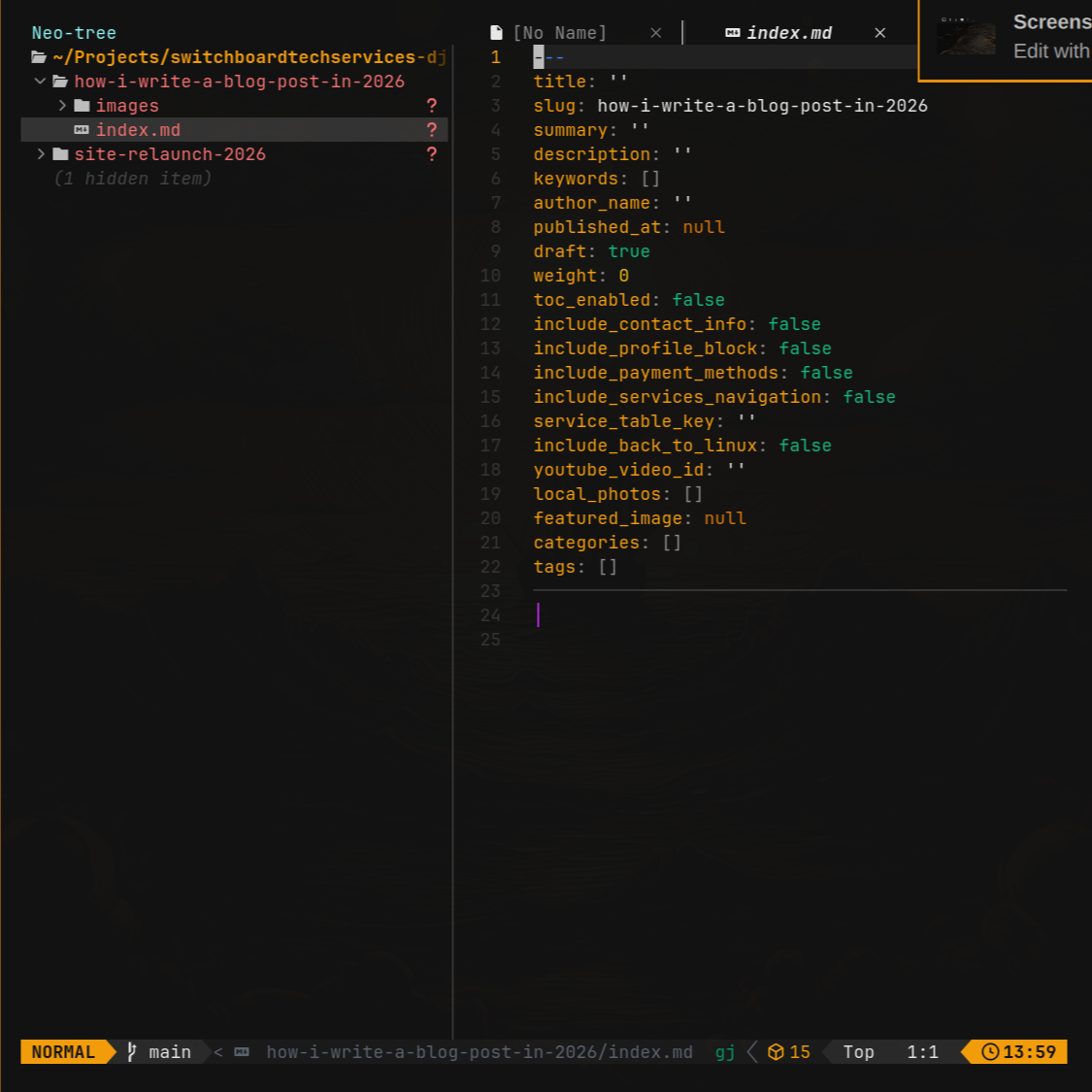Click the git status question mark for index.md
The width and height of the screenshot is (1092, 1092).
coord(432,130)
